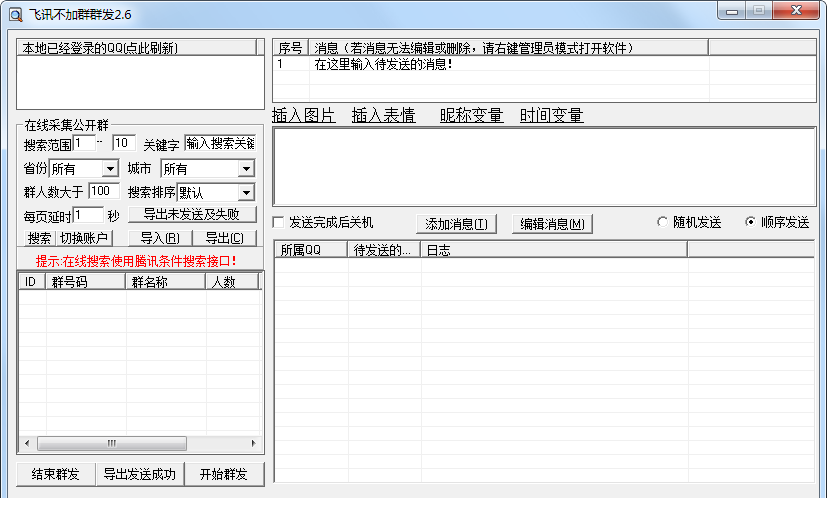Click ID column header in group list
This screenshot has height=521, width=827.
click(32, 282)
